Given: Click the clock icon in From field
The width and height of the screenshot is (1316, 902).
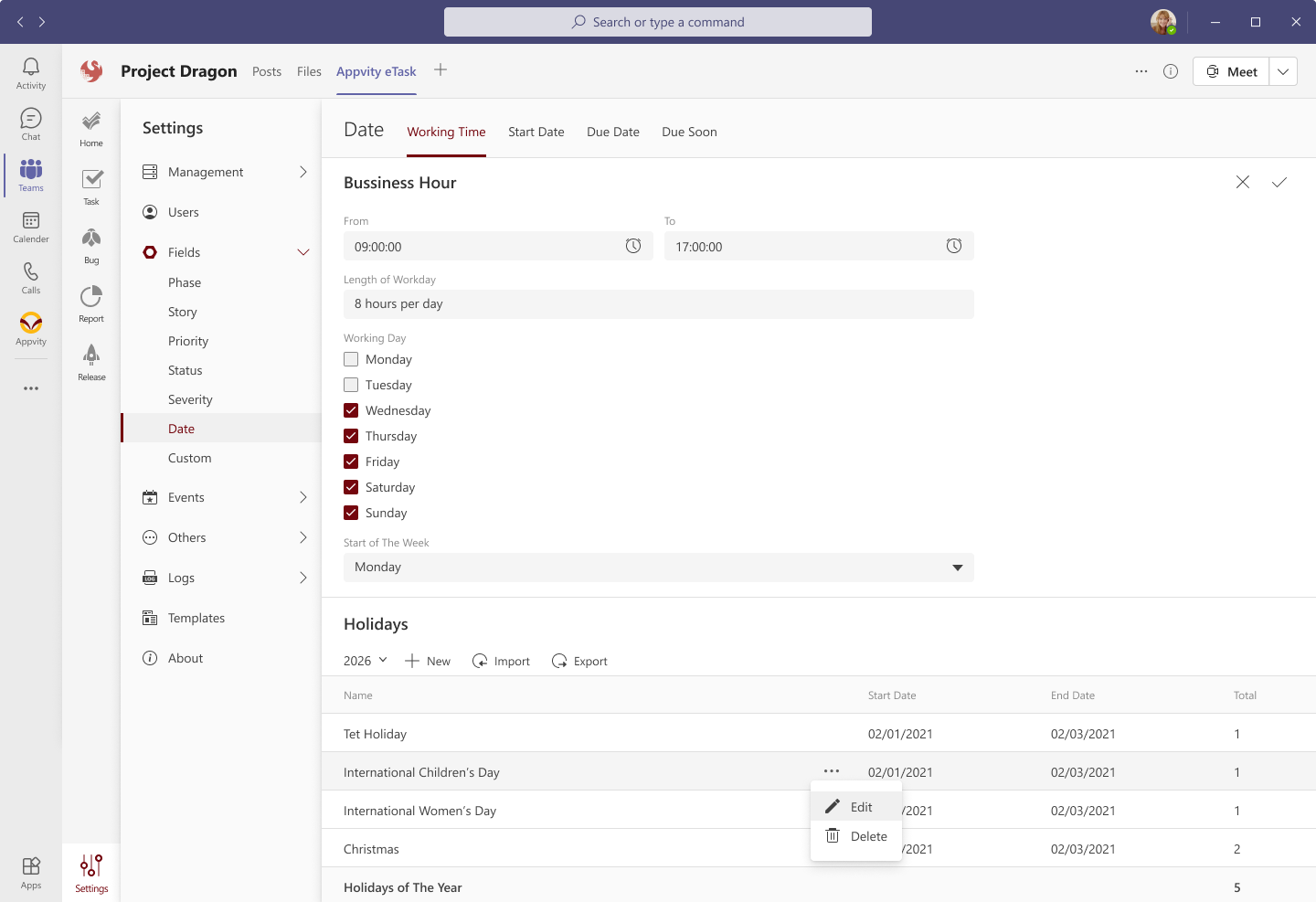Looking at the screenshot, I should coord(633,246).
